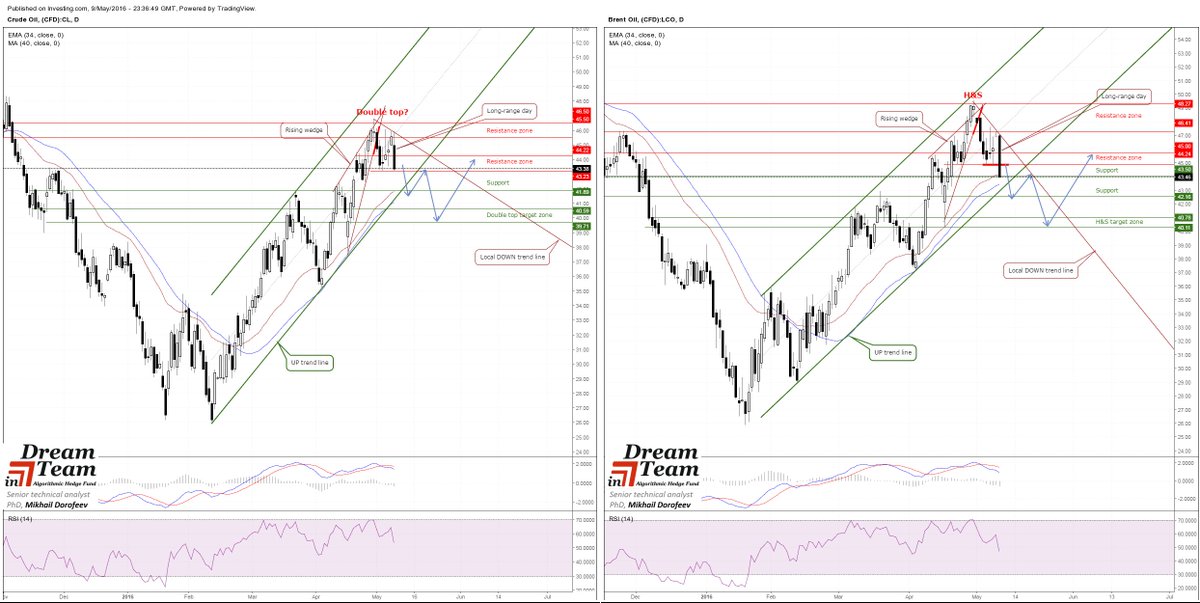Click 'Rising wedge' callout on Brent Oil chart
The width and height of the screenshot is (1200, 603).
[x=897, y=119]
